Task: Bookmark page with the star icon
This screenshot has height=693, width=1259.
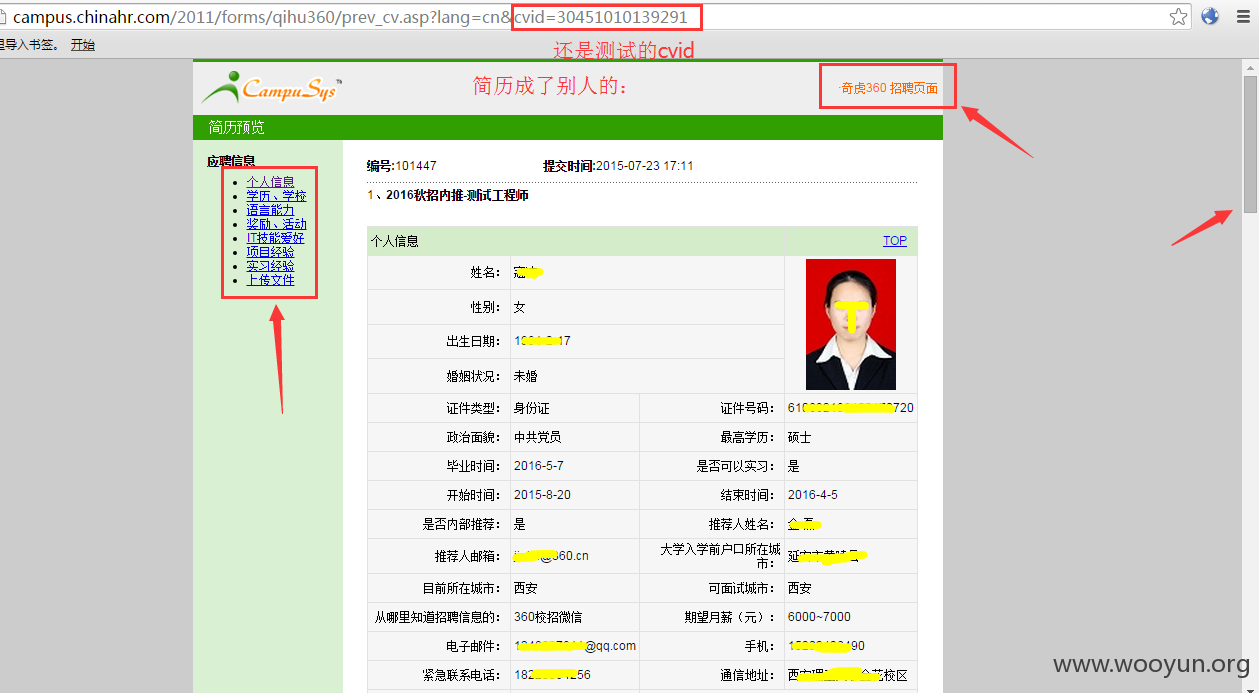Action: (x=1178, y=16)
